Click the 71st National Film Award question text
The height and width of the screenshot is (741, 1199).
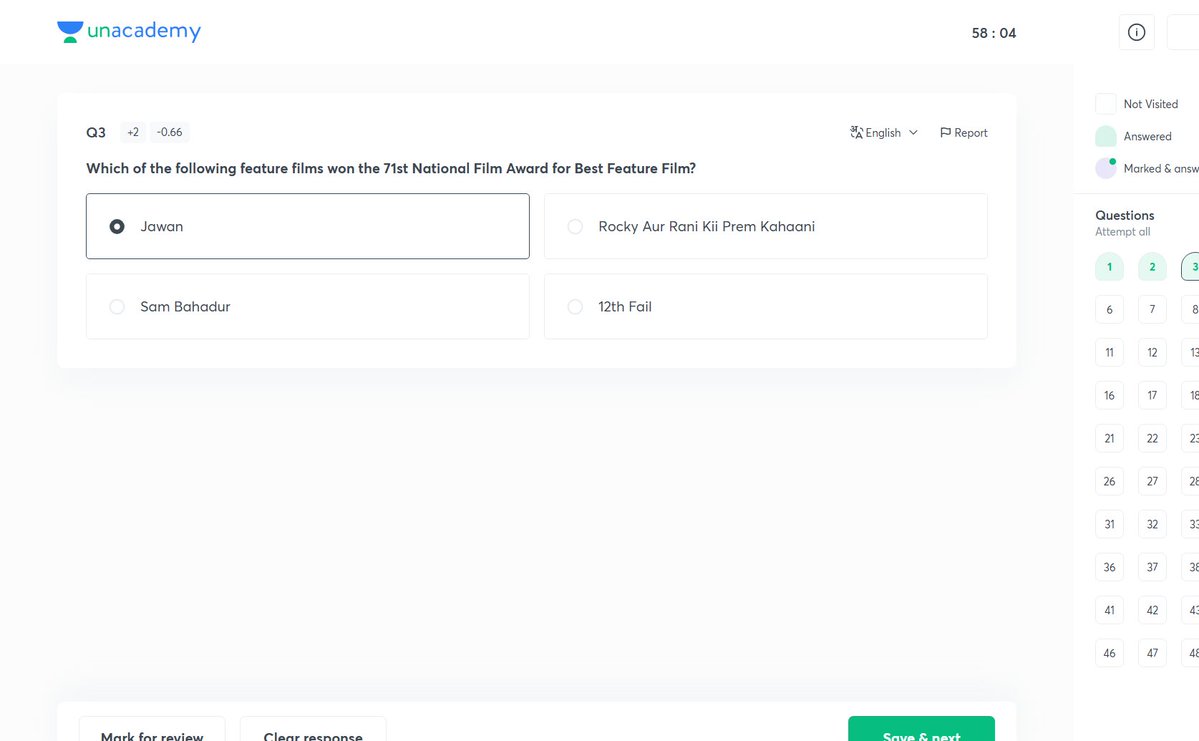pos(391,168)
